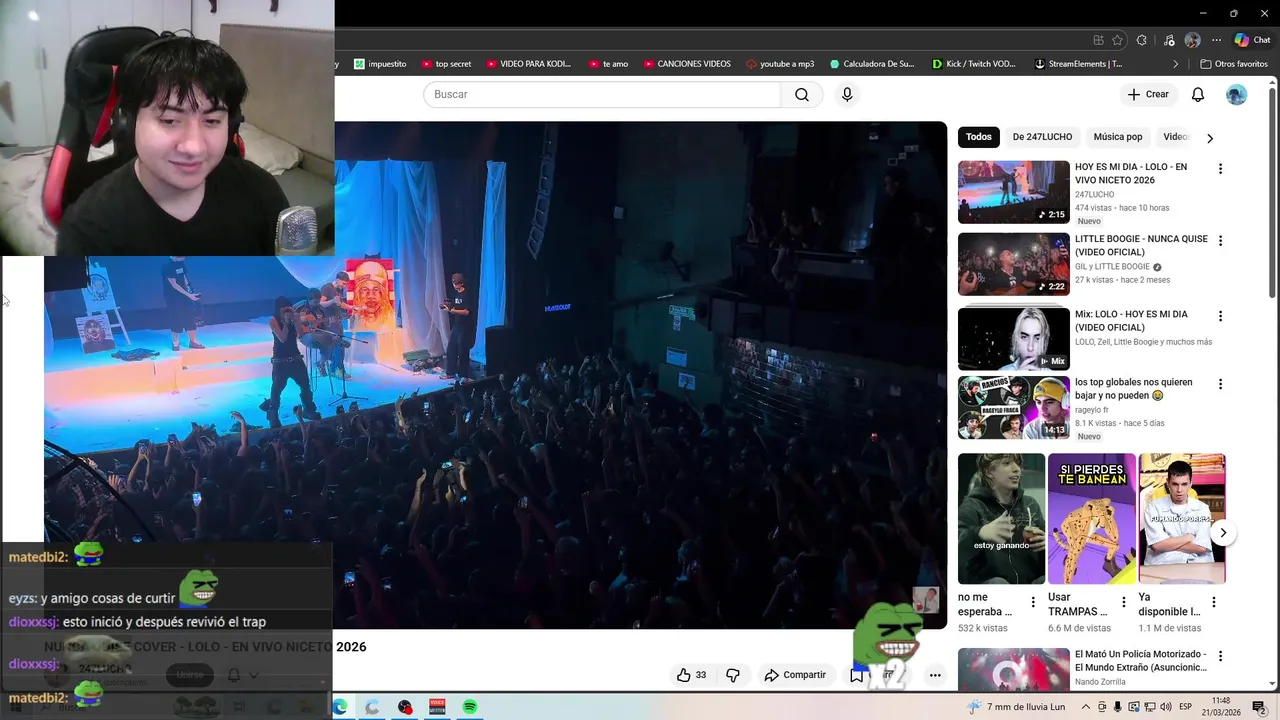Open the impuestito bookmark
The image size is (1280, 720).
click(380, 64)
